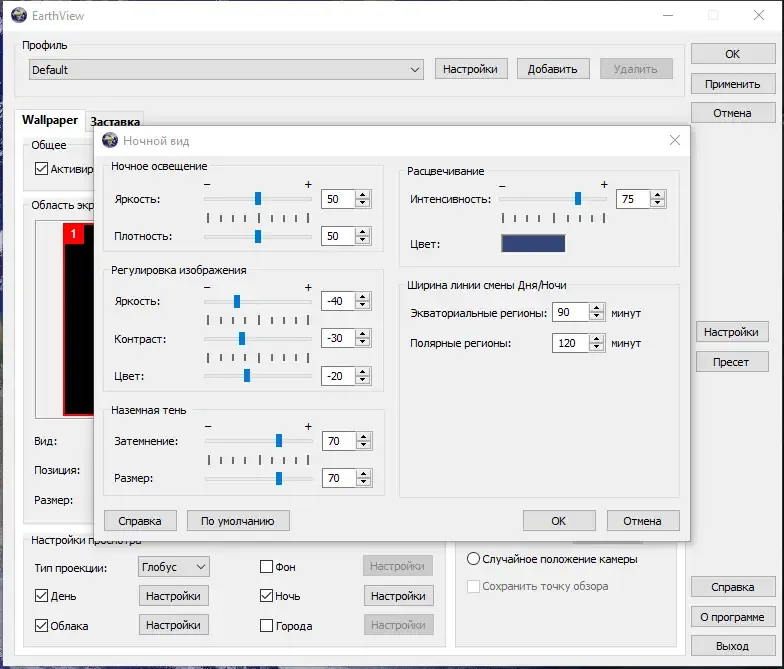Decrease night lighting Плотность spinner down arrow
This screenshot has width=784, height=669.
(362, 240)
